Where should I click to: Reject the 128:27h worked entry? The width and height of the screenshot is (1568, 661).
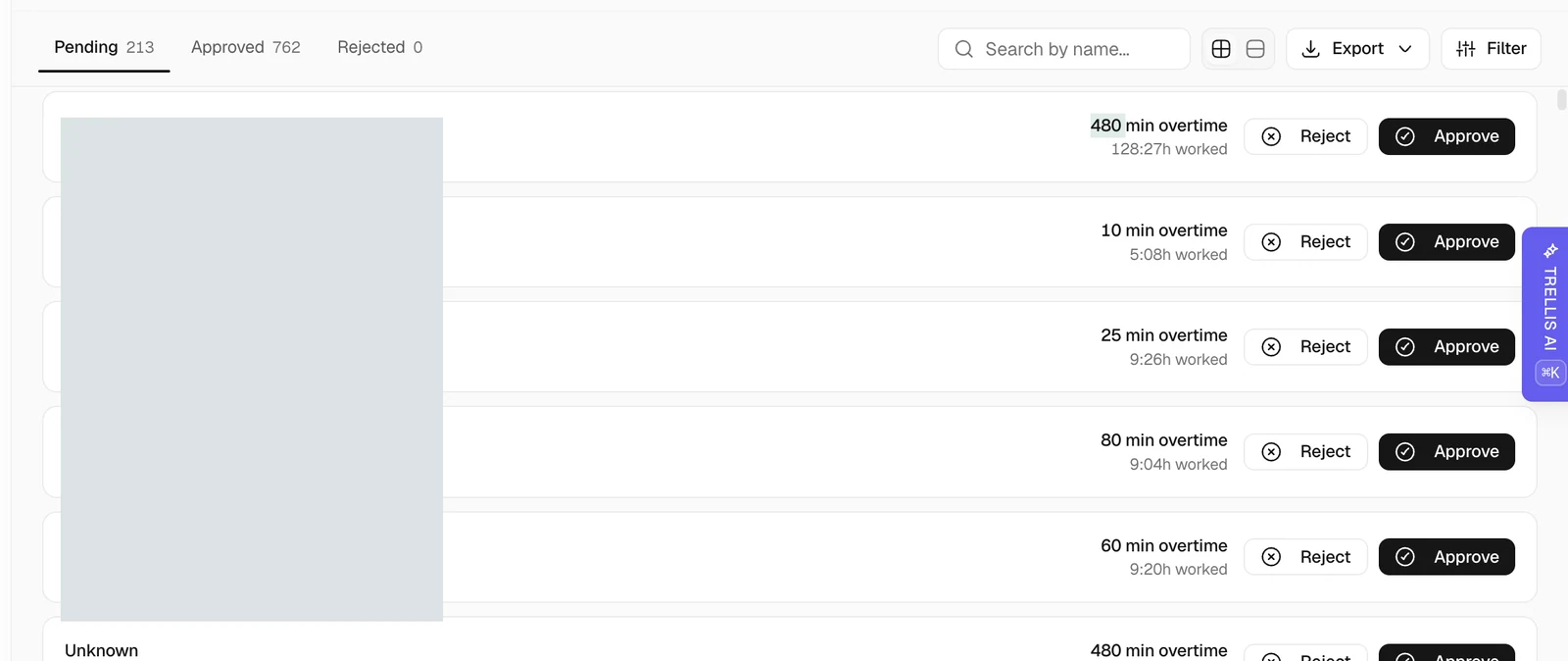[x=1305, y=136]
